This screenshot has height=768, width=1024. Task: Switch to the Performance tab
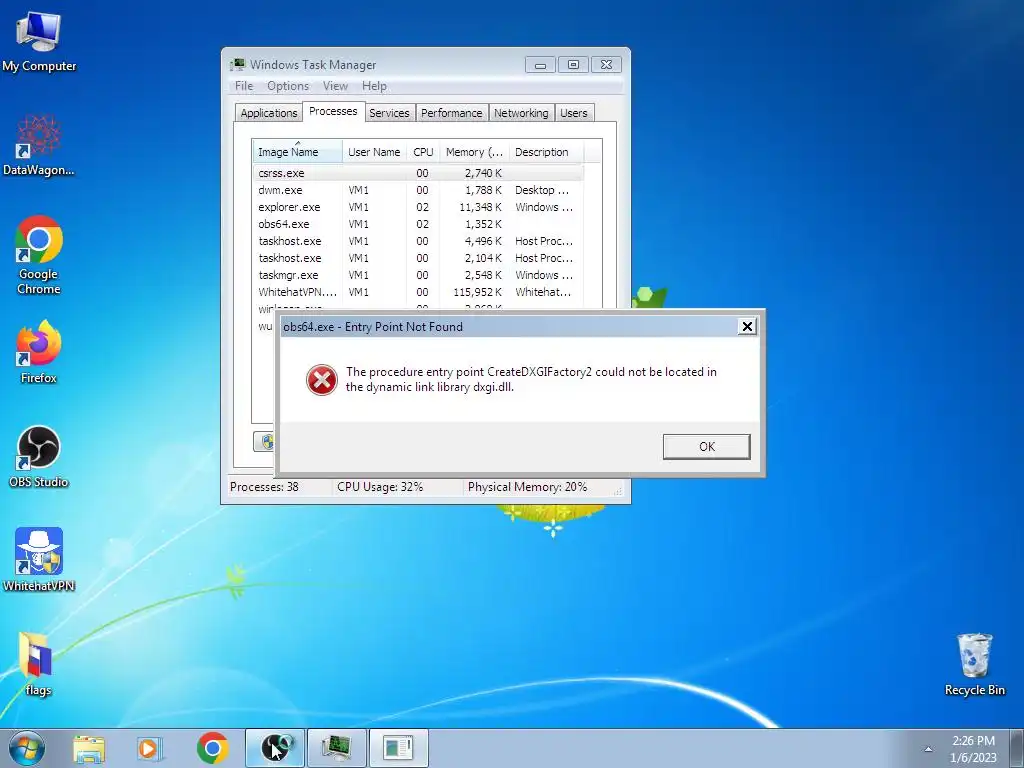click(451, 113)
